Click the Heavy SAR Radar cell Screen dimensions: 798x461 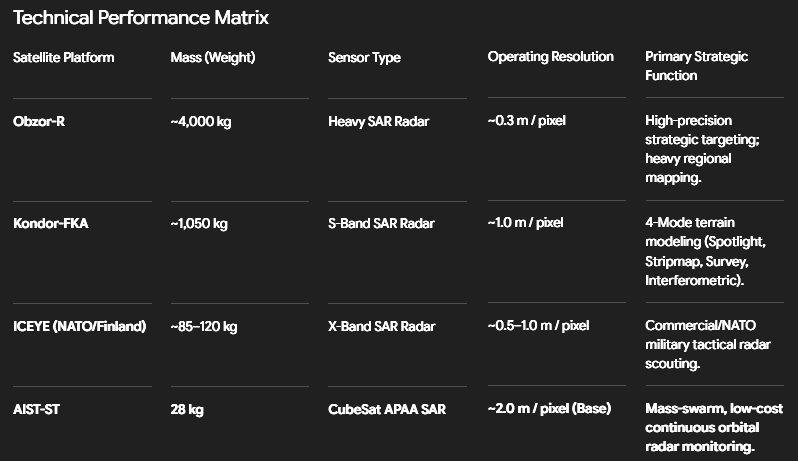click(379, 122)
